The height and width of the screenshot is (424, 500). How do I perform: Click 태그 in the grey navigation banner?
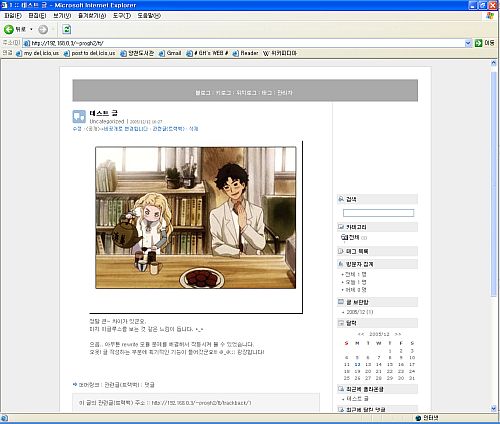267,93
